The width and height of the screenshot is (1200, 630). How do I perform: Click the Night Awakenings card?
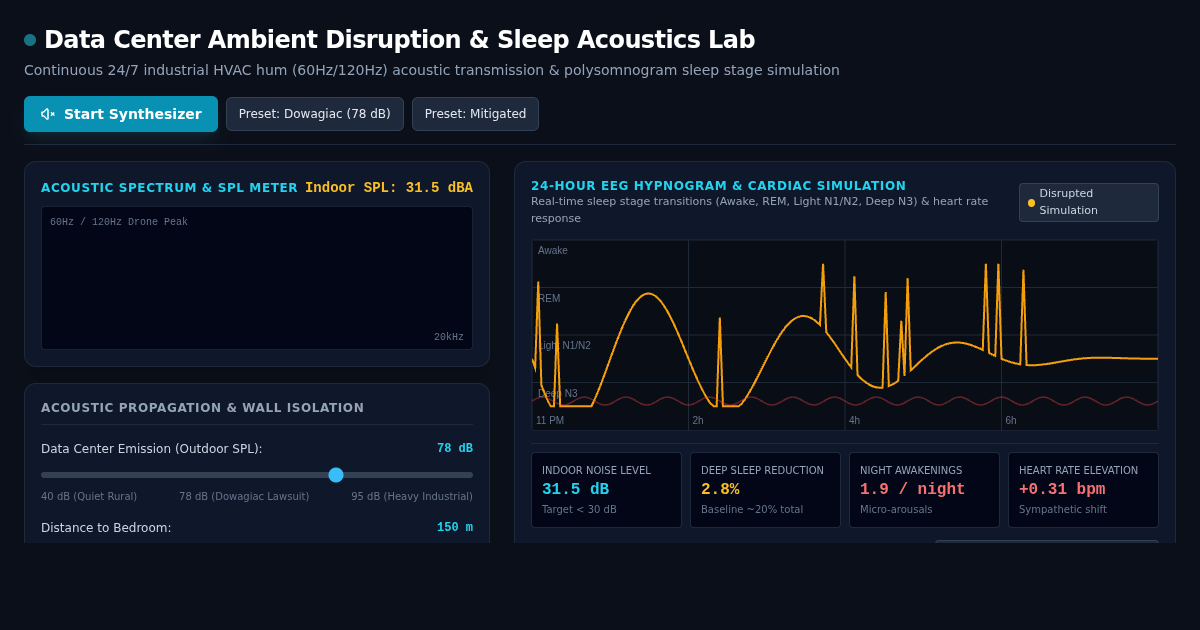click(924, 490)
